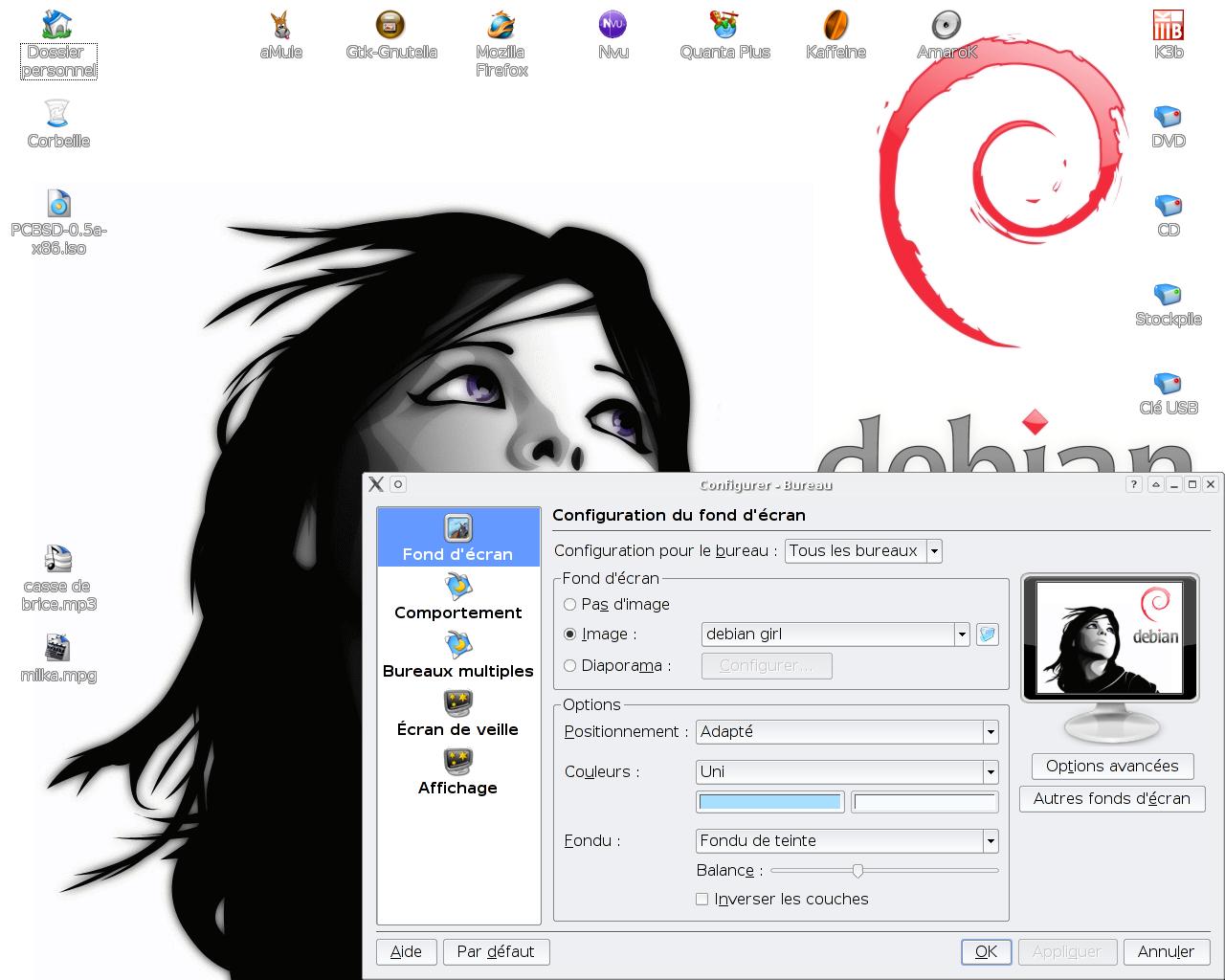The height and width of the screenshot is (980, 1225).
Task: Enable Inverser les couches checkbox
Action: [x=702, y=899]
